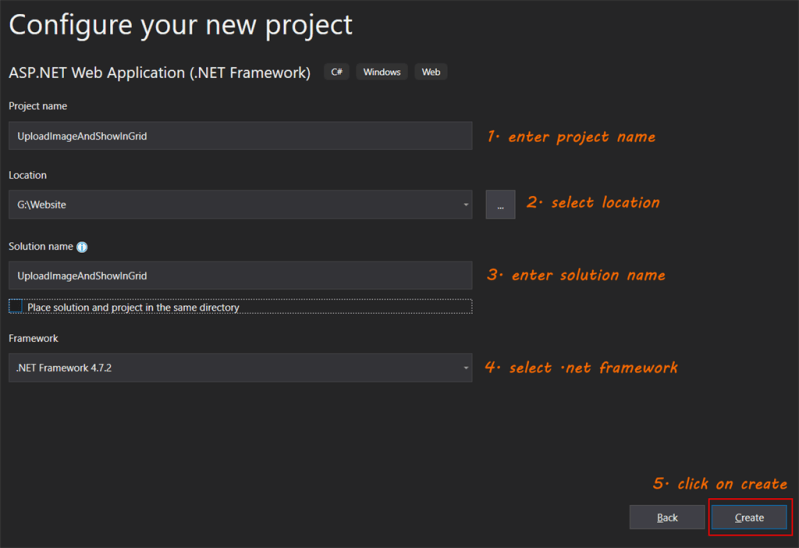Enable Place solution and project in same directory checkbox
Screen dimensions: 799x548
[16, 306]
